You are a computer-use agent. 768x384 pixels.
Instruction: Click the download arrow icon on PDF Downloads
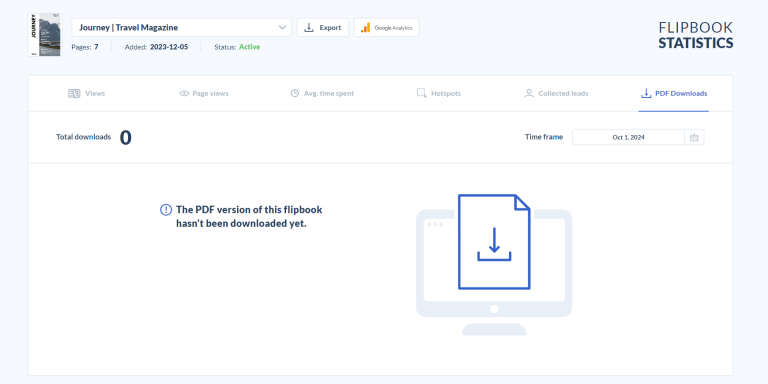click(646, 93)
